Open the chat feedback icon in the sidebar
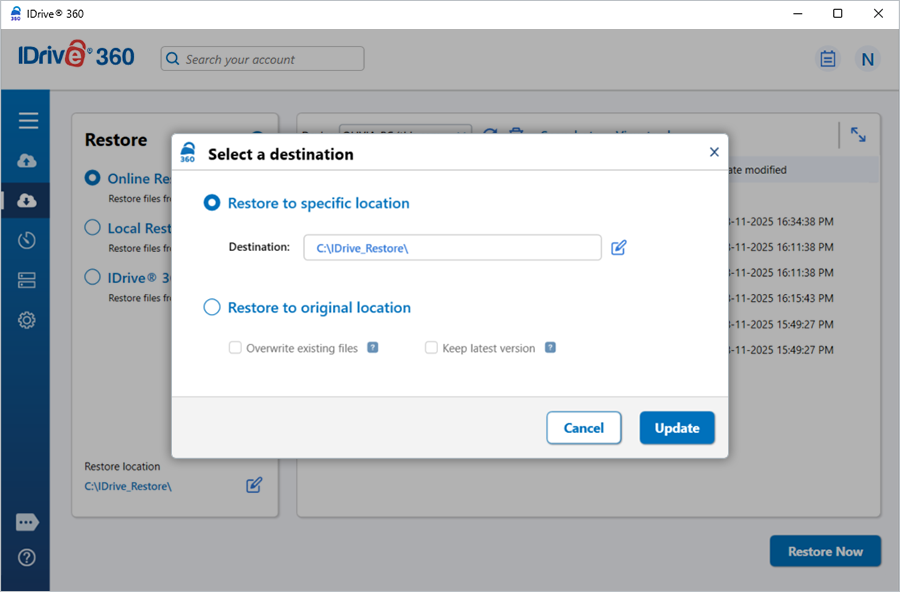 tap(28, 522)
